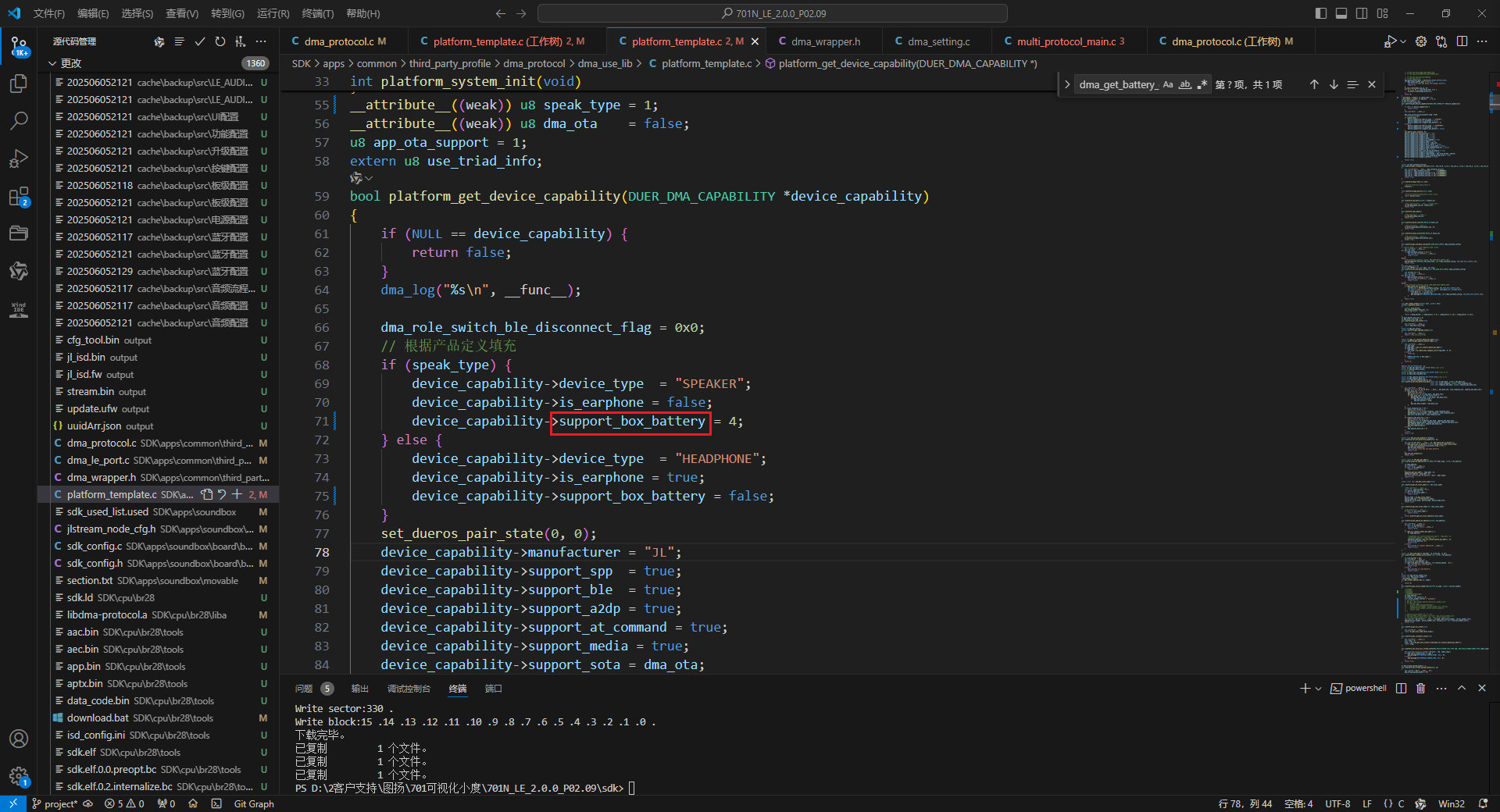
Task: Open new terminal profile dropdown
Action: (1319, 688)
